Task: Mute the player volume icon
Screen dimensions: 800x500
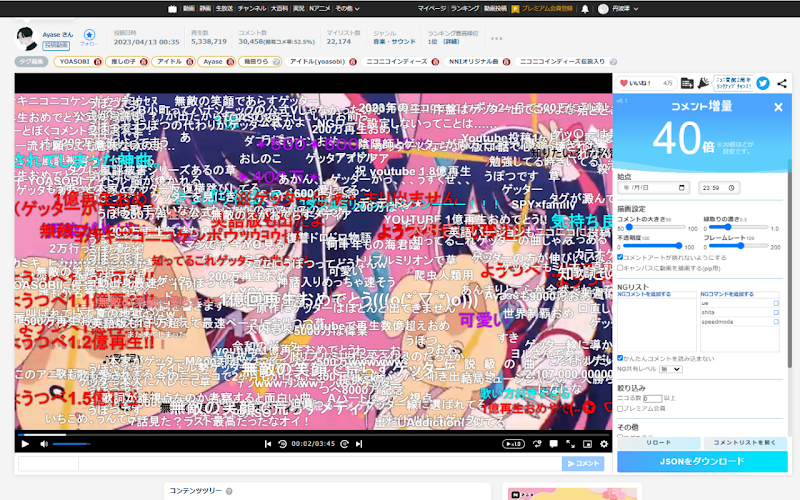Action: tap(44, 444)
